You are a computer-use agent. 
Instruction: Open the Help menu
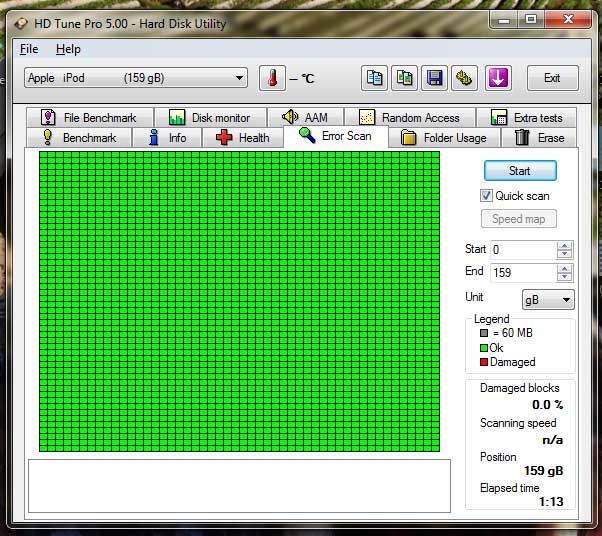pyautogui.click(x=68, y=49)
